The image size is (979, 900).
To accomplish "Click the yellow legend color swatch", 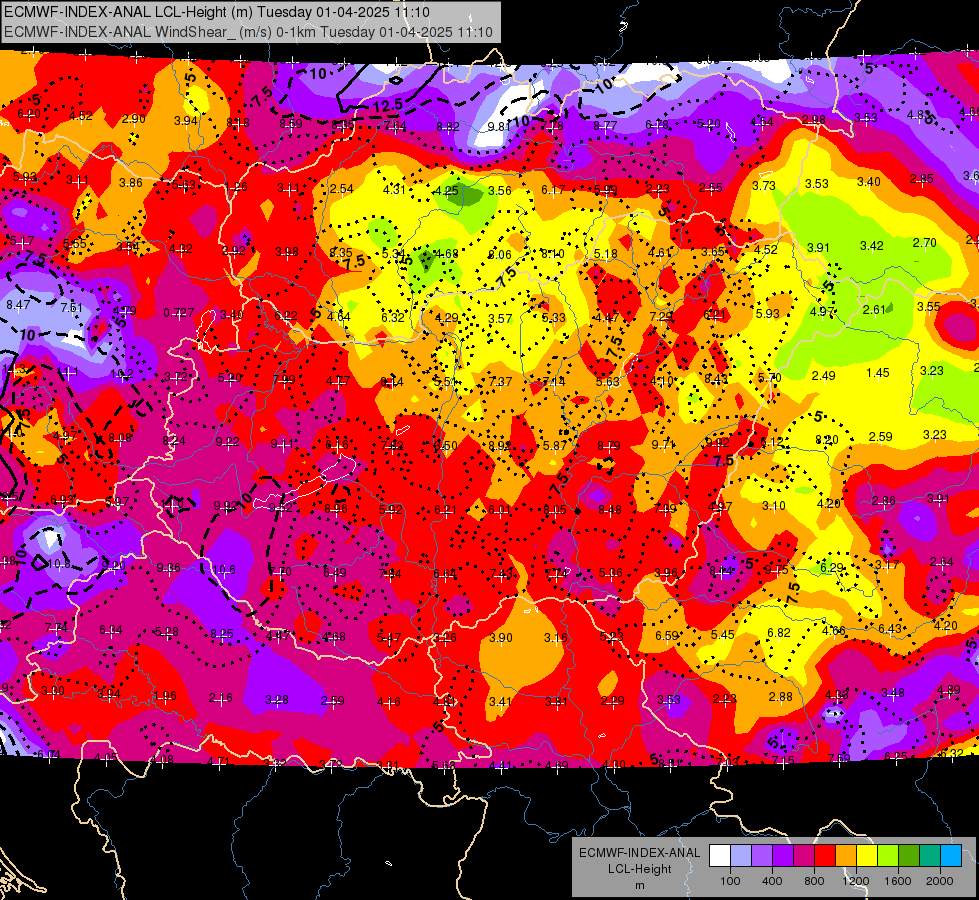I will point(867,856).
